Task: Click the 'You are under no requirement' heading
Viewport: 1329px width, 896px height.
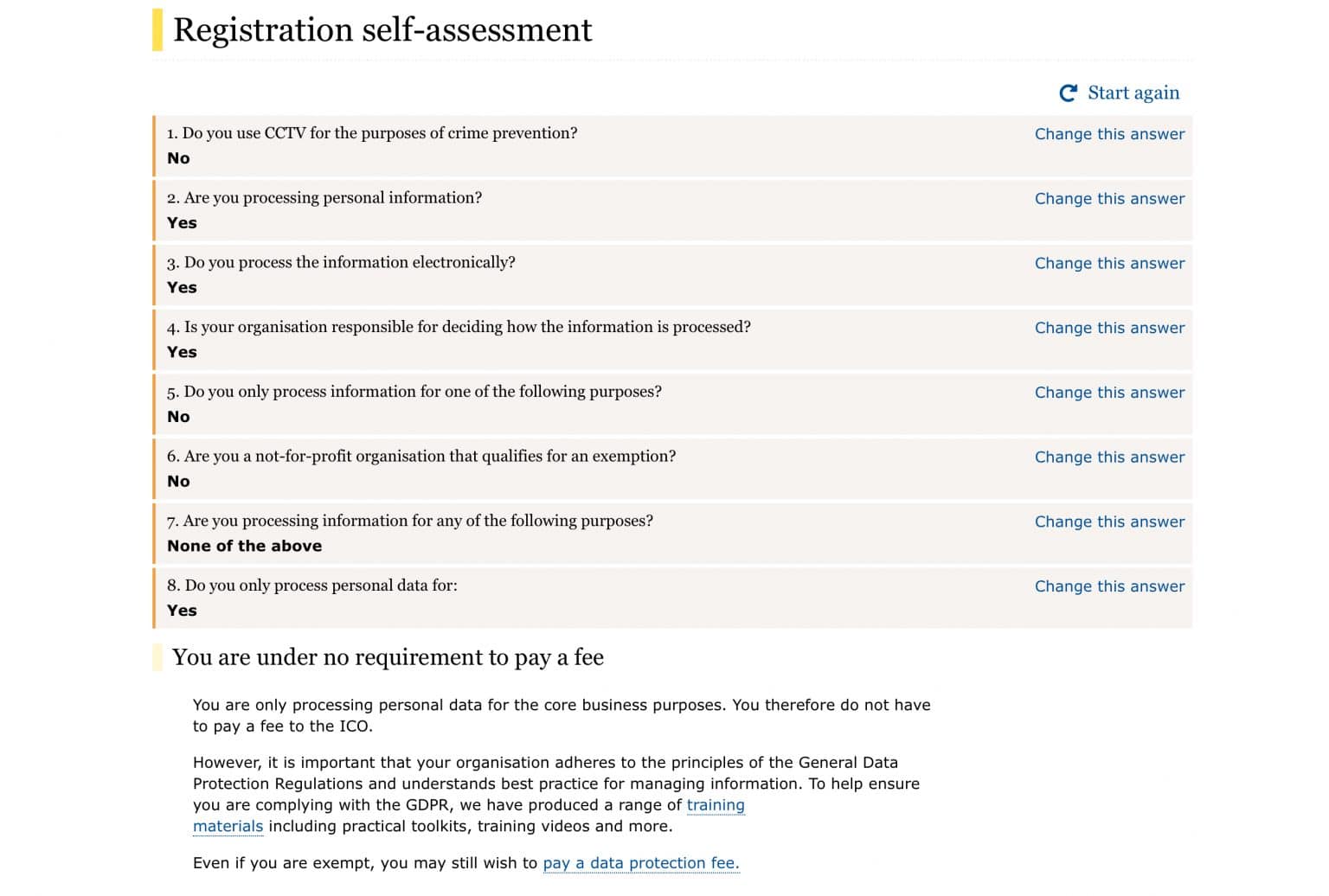Action: [388, 657]
